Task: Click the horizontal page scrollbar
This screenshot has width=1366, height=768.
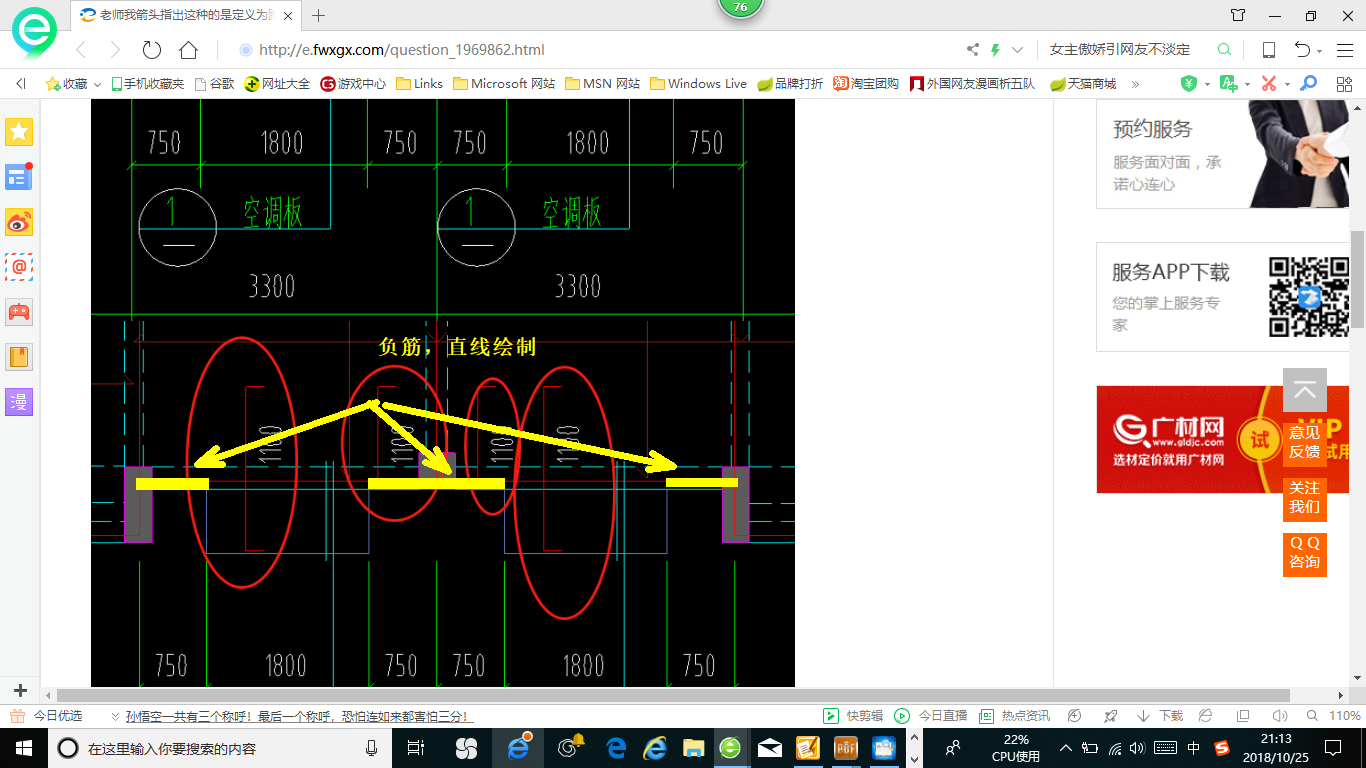Action: [x=673, y=695]
